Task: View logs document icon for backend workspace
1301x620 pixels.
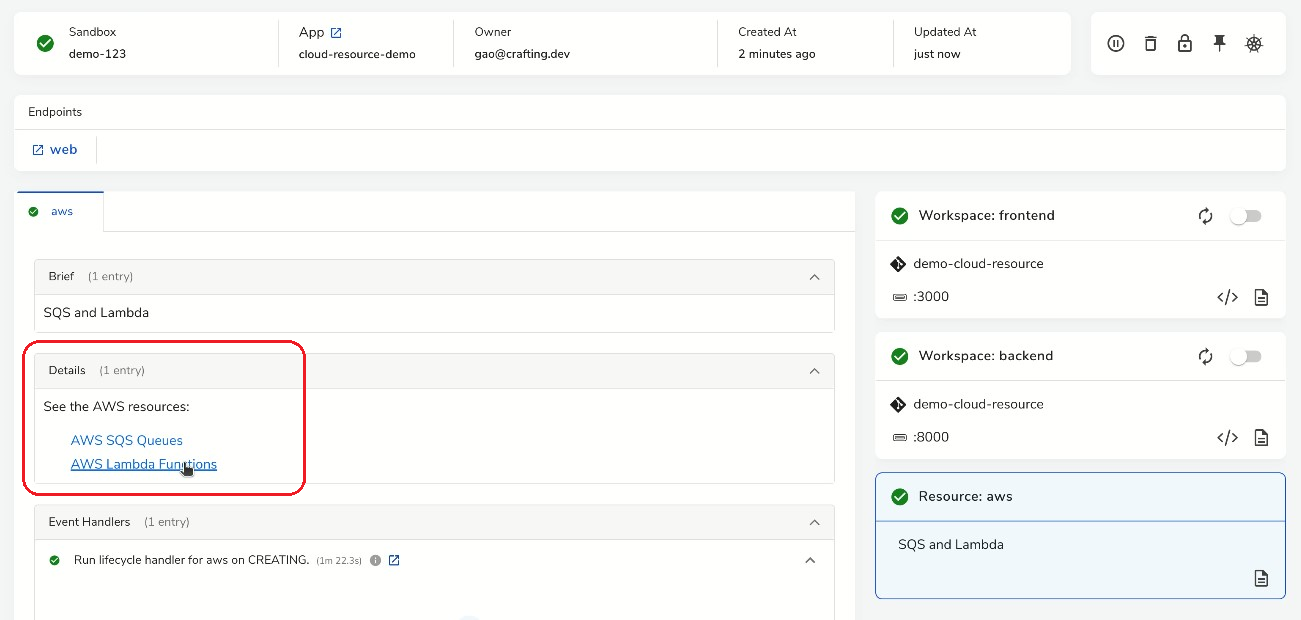Action: pos(1261,437)
